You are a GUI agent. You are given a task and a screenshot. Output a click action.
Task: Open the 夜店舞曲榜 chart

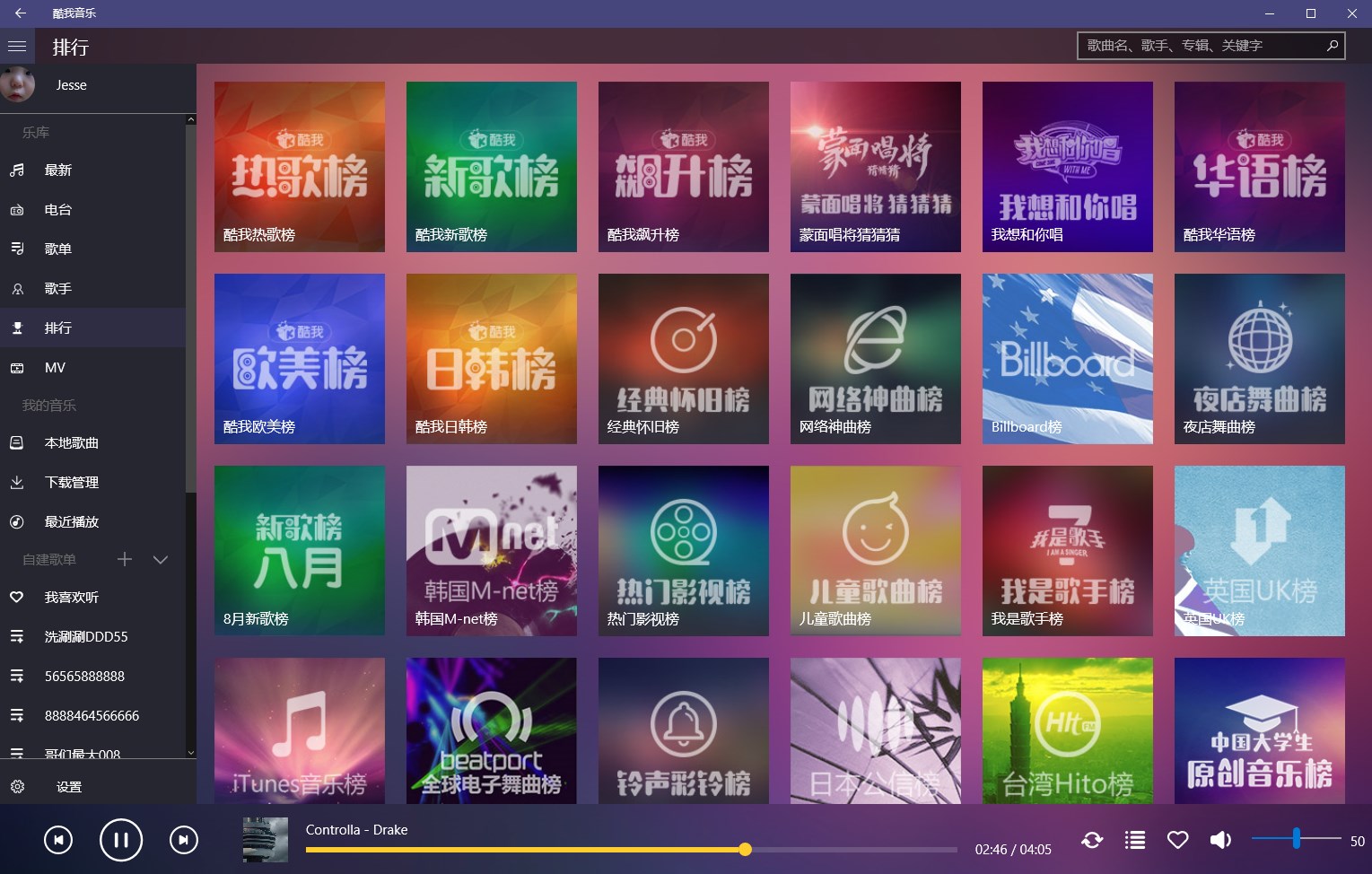[x=1260, y=359]
